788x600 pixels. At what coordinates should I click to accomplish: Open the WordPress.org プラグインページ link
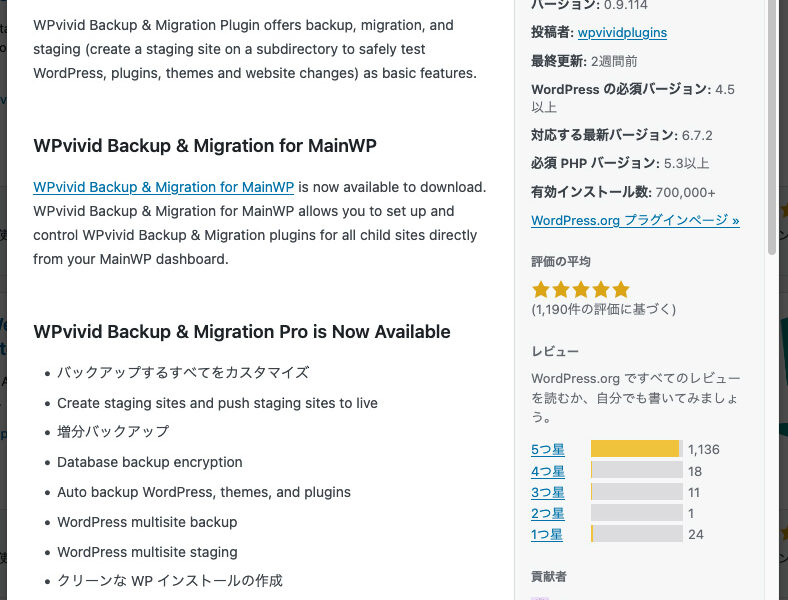point(635,220)
